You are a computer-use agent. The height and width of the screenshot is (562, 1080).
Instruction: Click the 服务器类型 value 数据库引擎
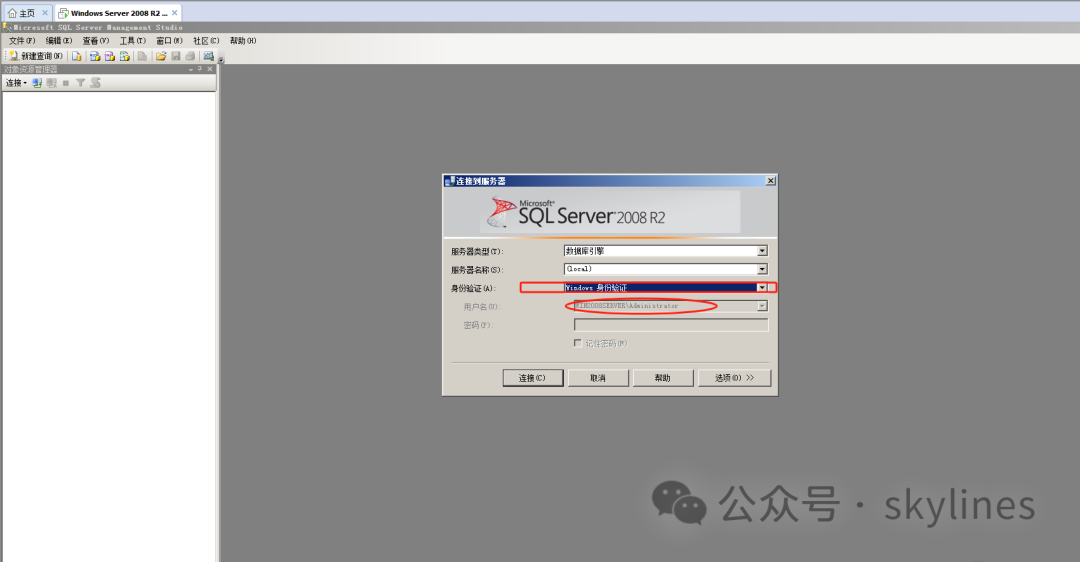click(585, 251)
